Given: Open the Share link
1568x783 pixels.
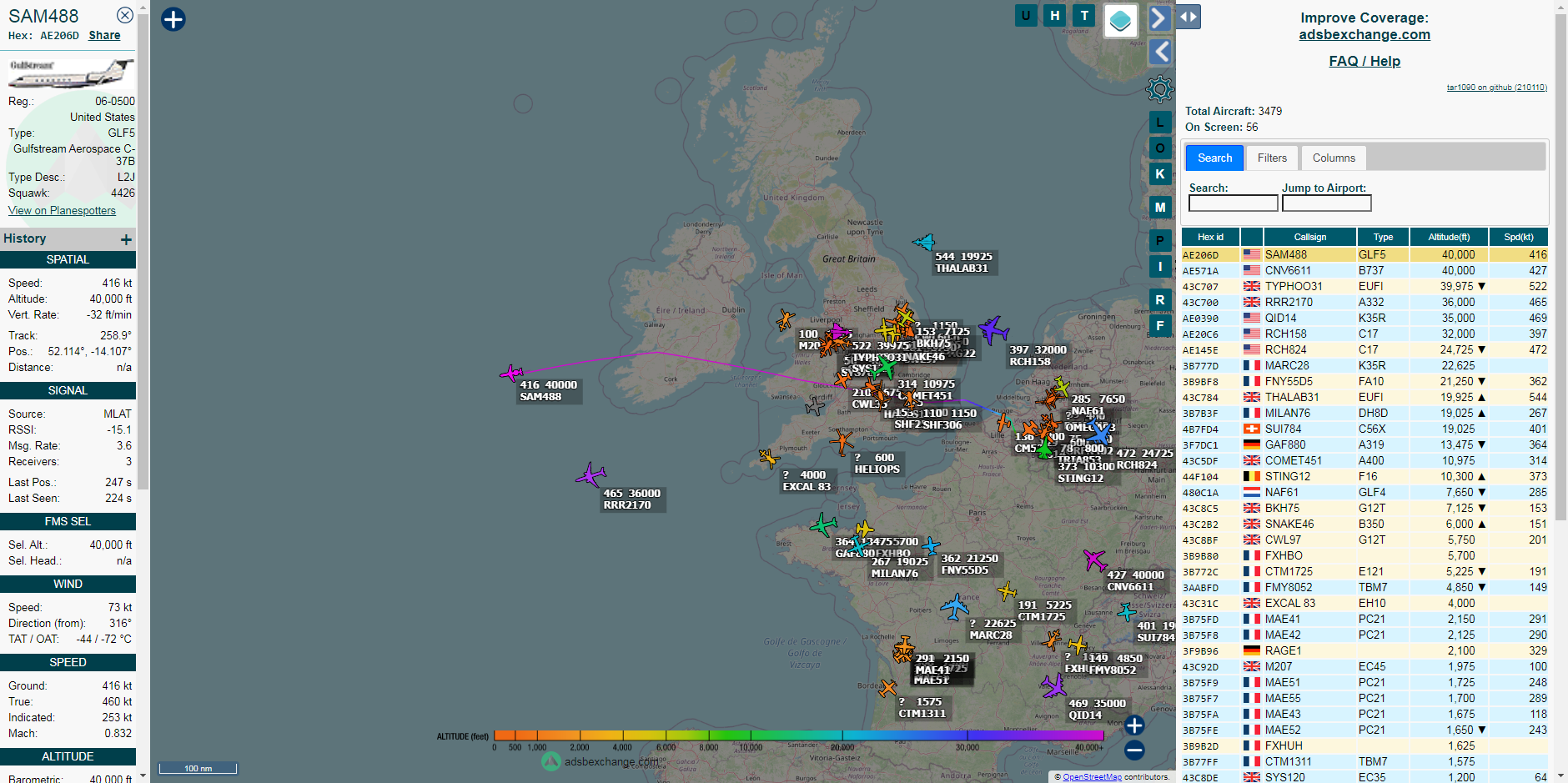Looking at the screenshot, I should (x=104, y=36).
